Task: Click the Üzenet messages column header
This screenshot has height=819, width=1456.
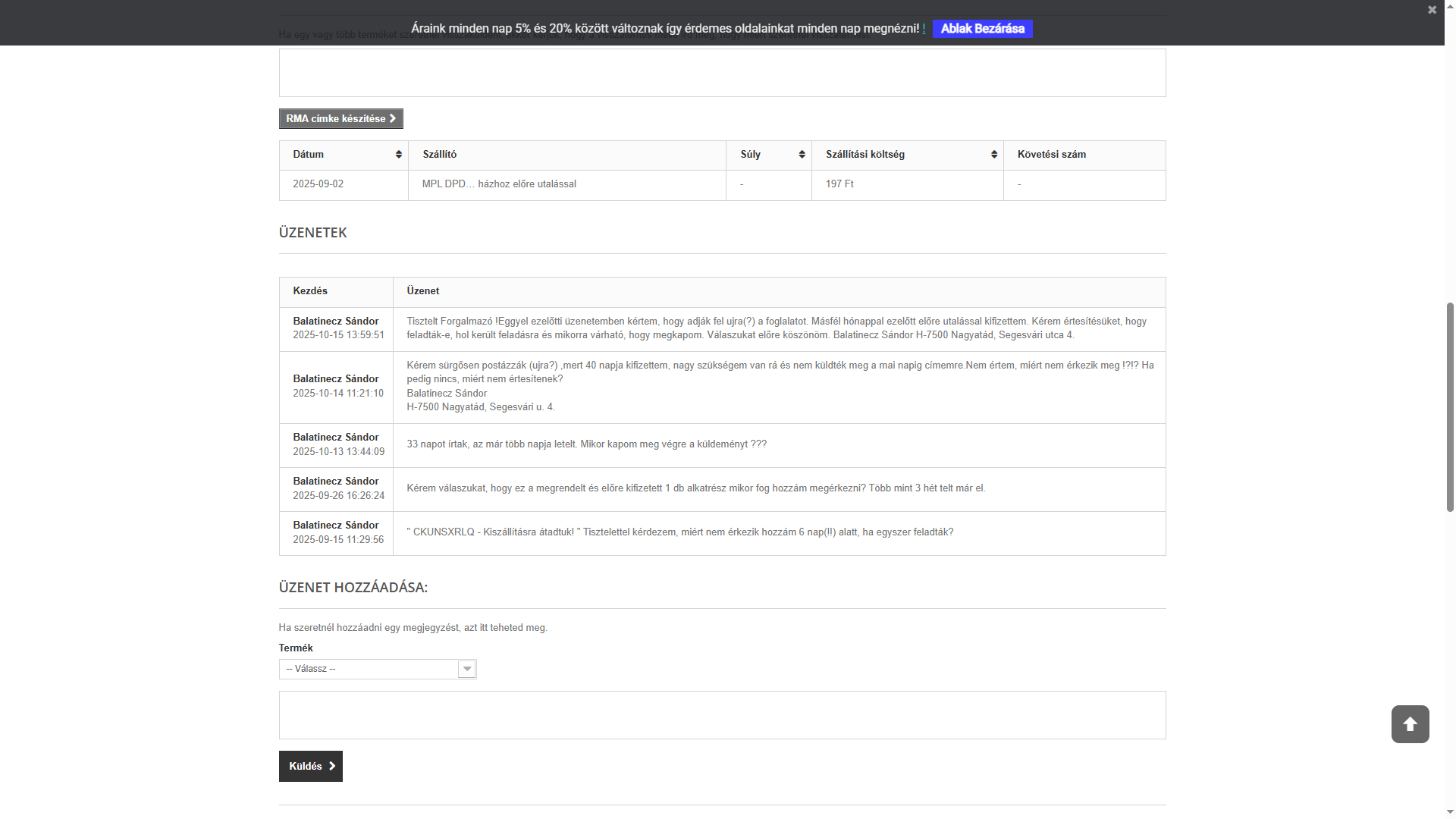Action: pos(422,291)
